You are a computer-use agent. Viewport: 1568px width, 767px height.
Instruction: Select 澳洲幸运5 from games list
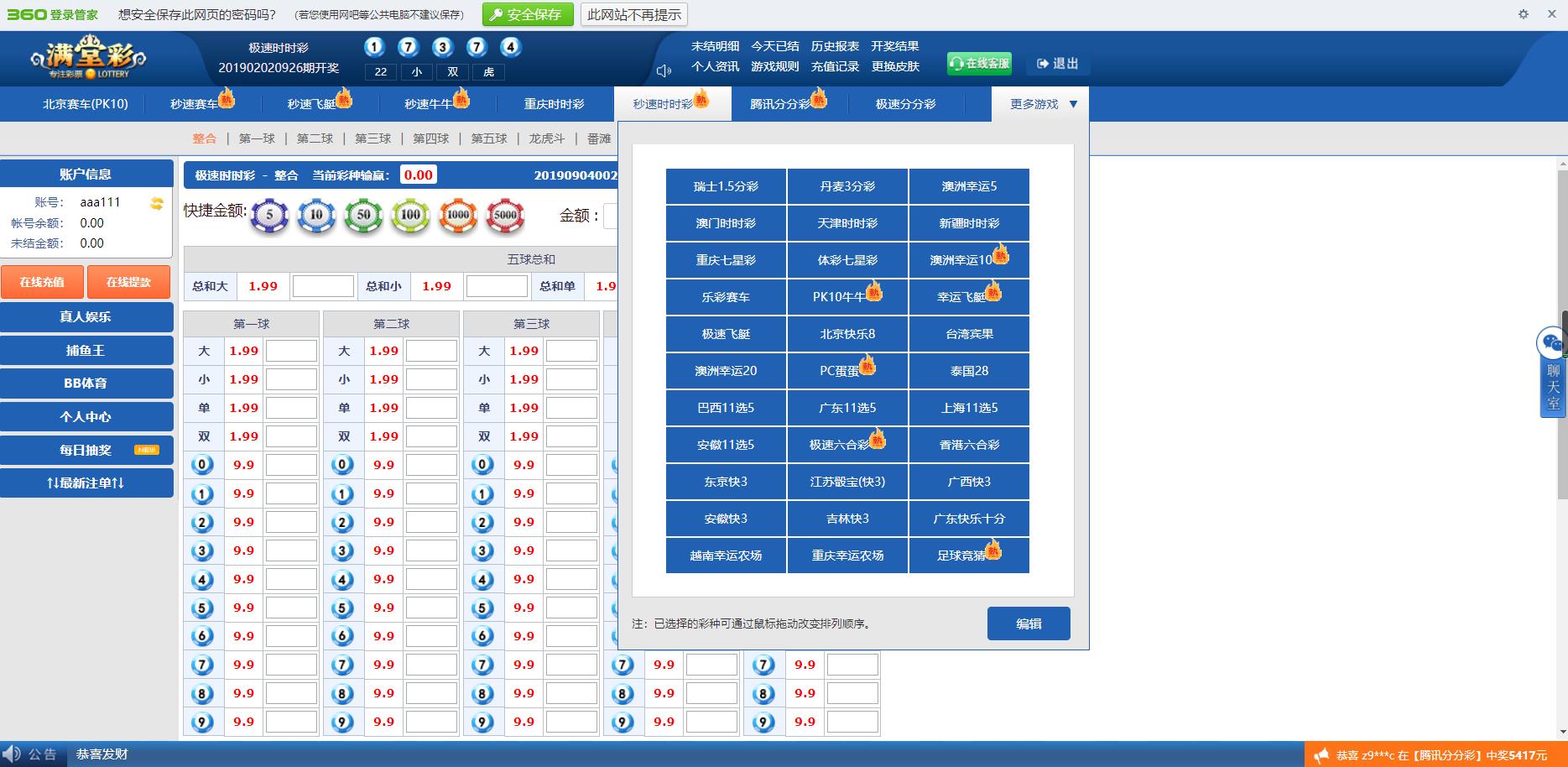coord(969,186)
